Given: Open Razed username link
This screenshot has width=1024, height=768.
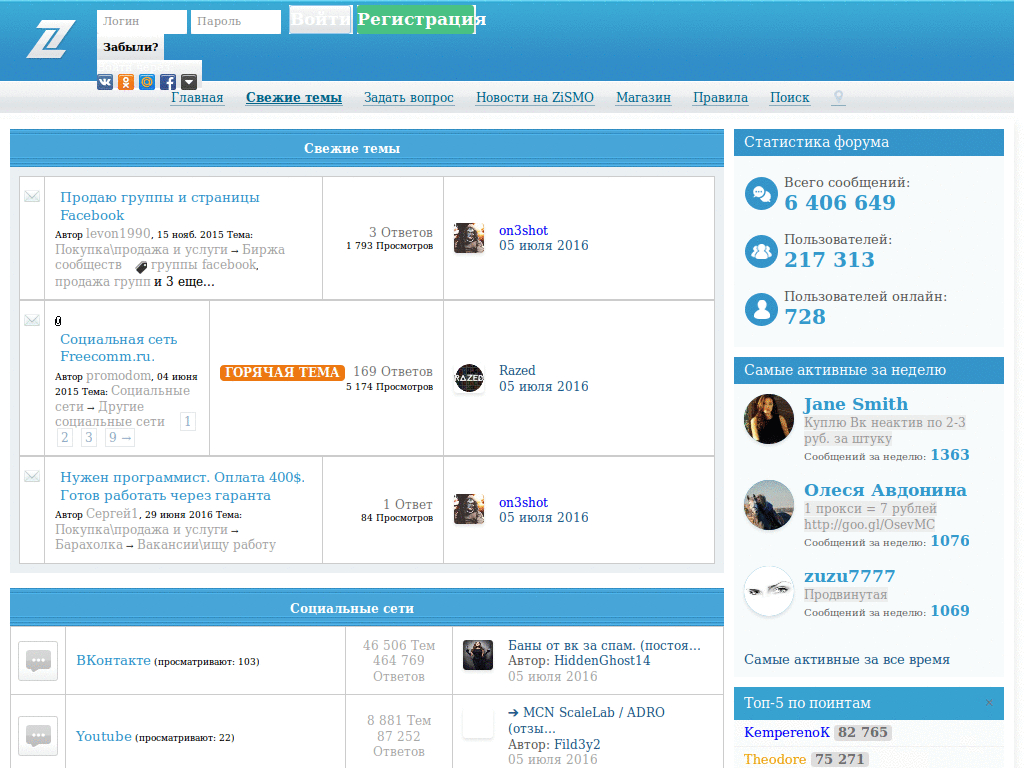Looking at the screenshot, I should (x=517, y=370).
